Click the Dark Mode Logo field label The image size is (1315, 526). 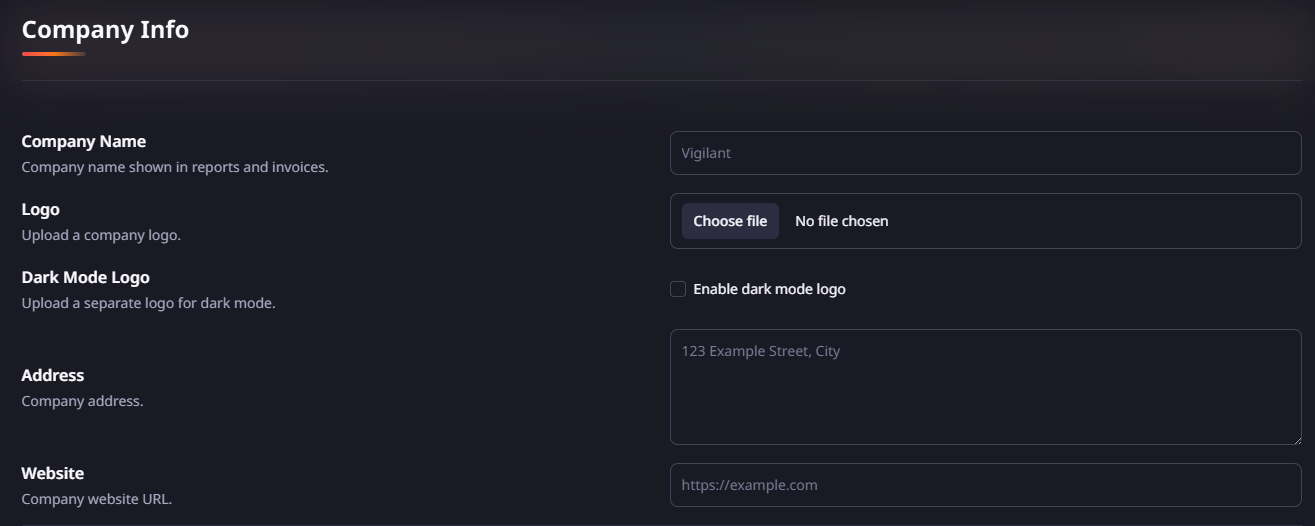click(85, 278)
